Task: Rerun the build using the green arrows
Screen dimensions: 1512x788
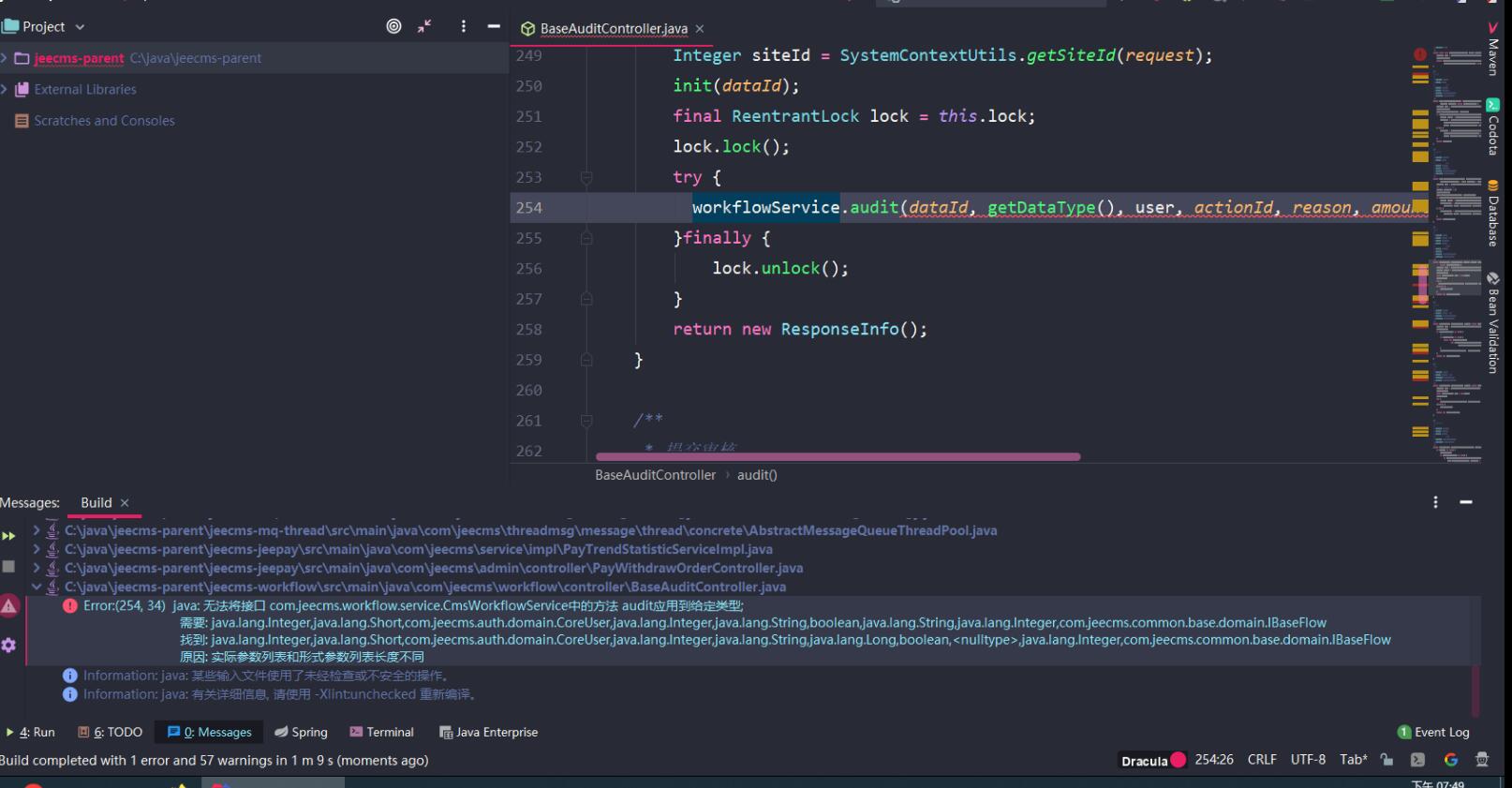Action: 8,536
